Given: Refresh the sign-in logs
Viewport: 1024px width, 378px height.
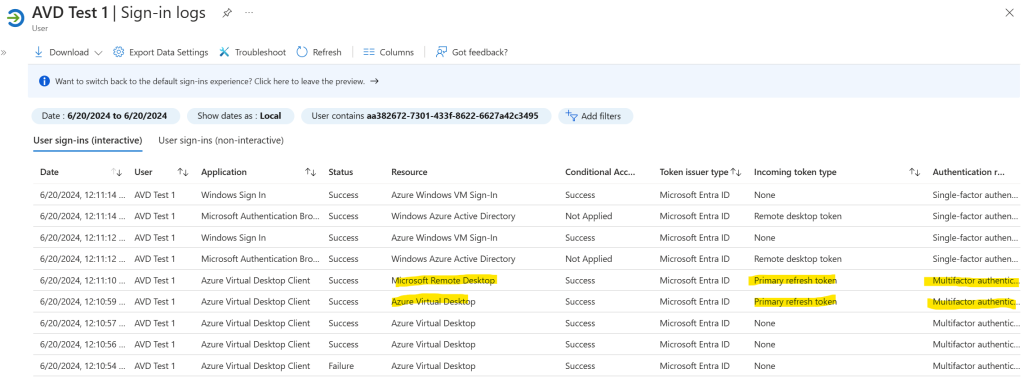Looking at the screenshot, I should point(319,52).
